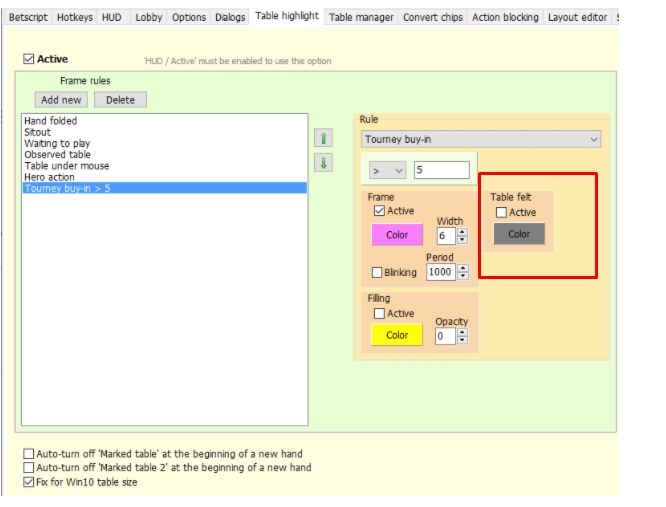The width and height of the screenshot is (666, 507).
Task: Select the 'Observed table' rule
Action: pos(165,155)
